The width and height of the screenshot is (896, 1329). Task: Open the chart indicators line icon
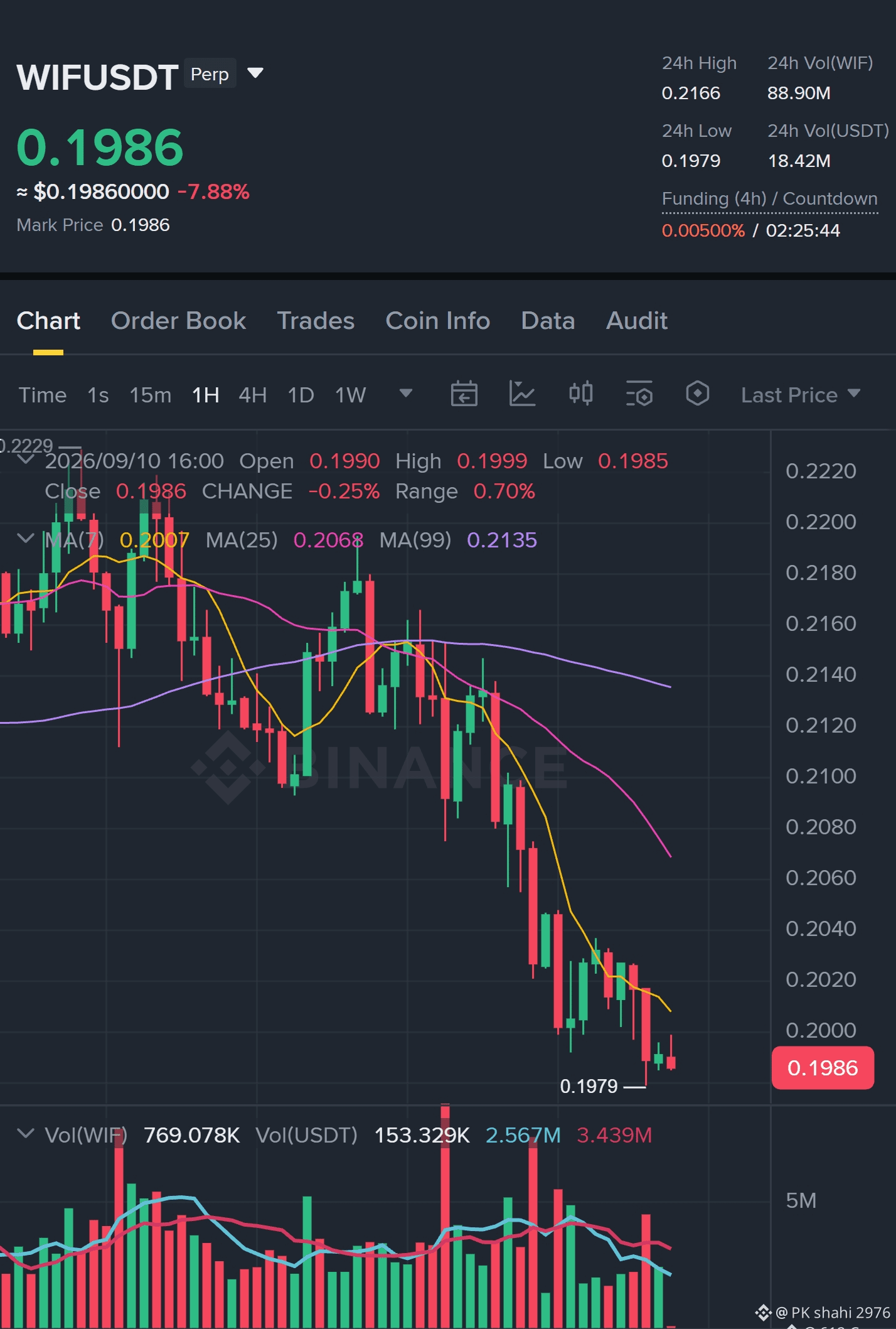pos(522,394)
